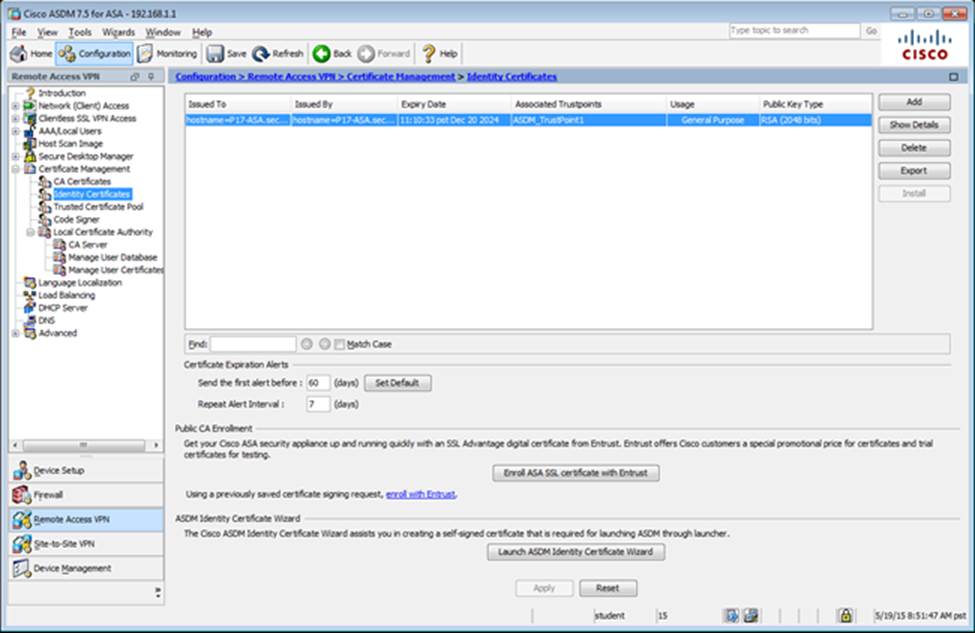Collapse the Certificate Management tree node
Screen dimensions: 975x633
coord(15,169)
